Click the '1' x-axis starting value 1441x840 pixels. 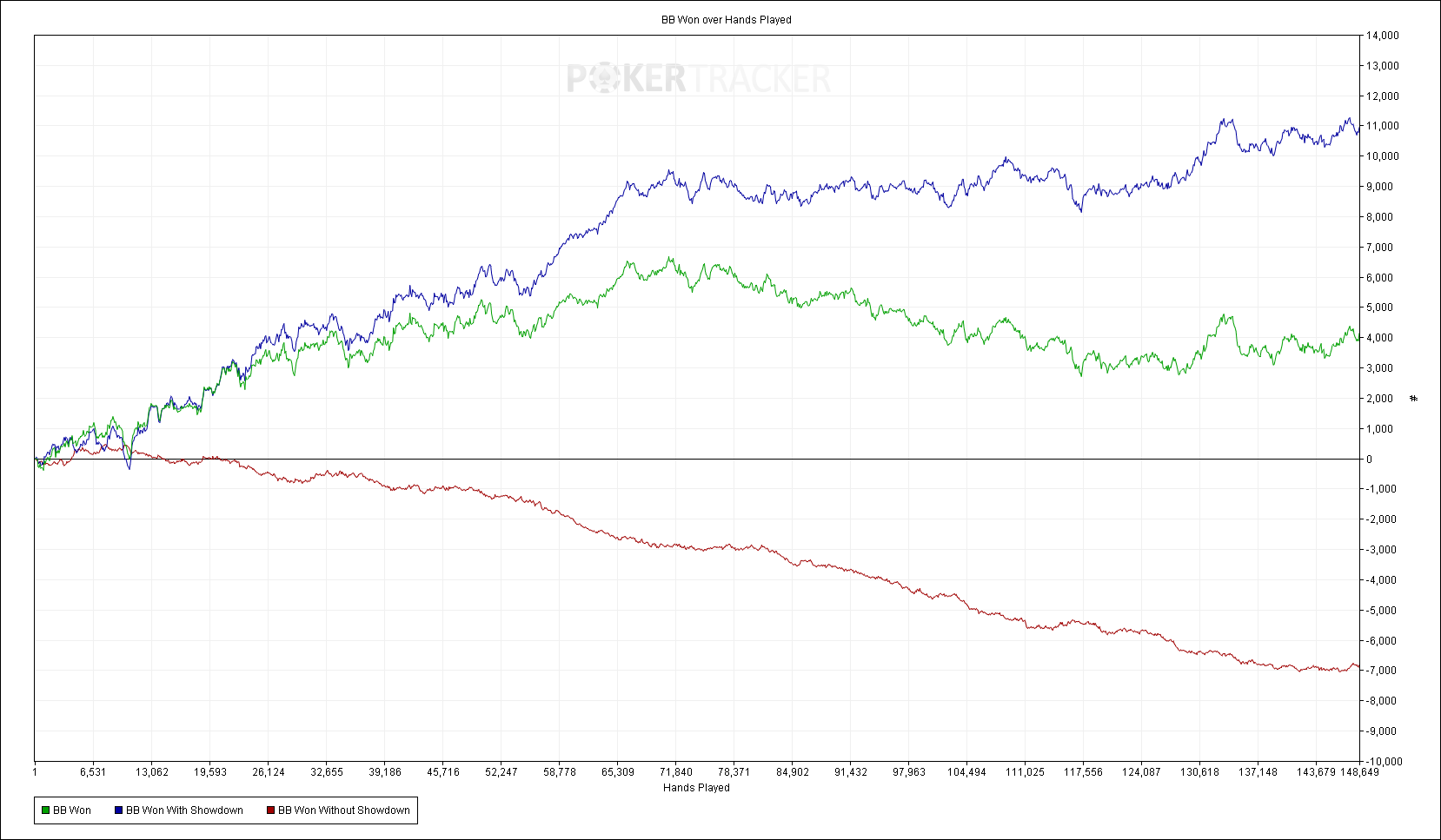point(35,772)
